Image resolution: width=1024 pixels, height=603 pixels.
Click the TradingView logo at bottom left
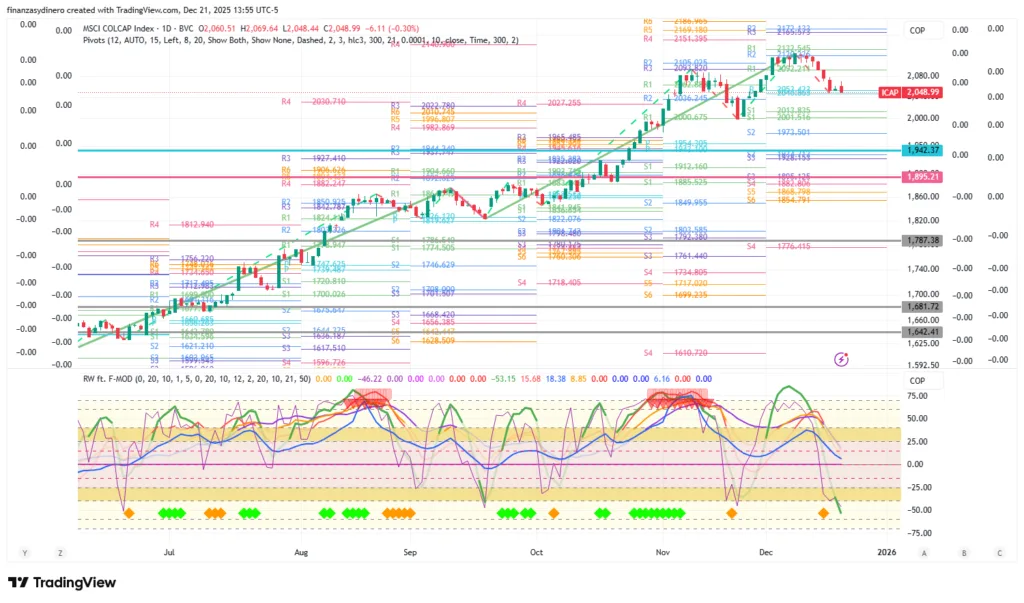coord(61,583)
